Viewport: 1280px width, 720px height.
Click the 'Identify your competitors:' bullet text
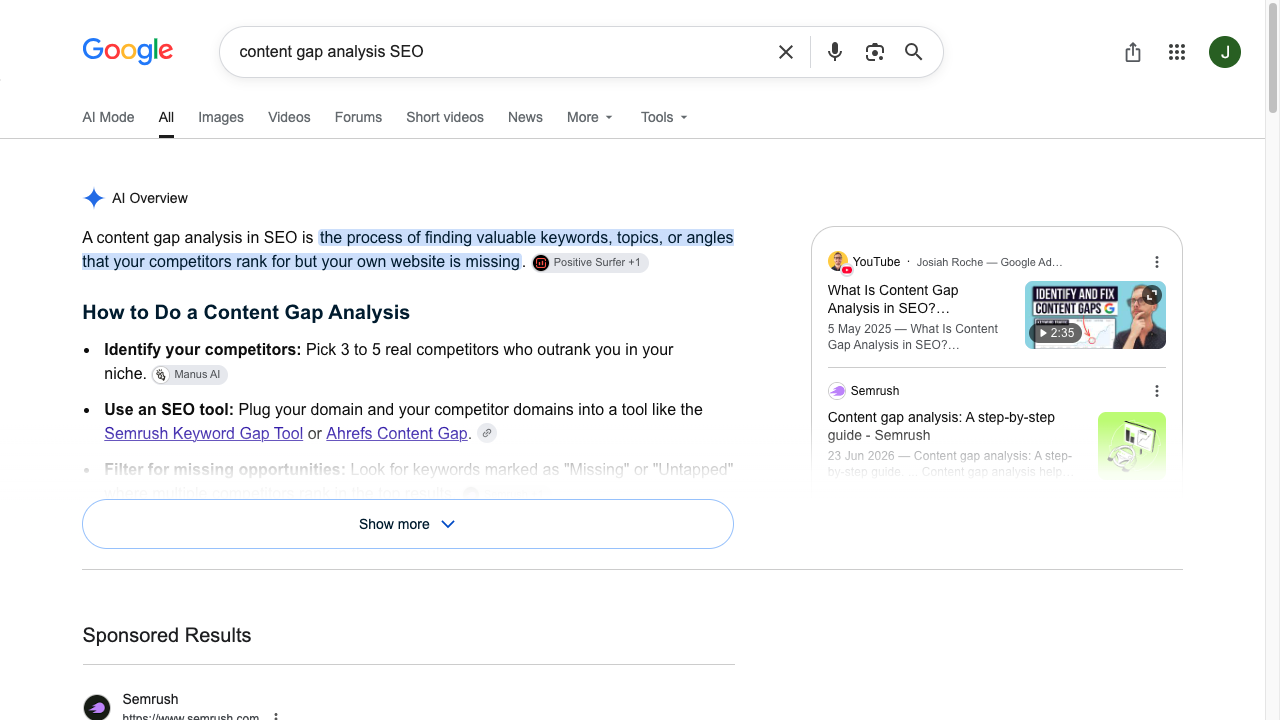(203, 349)
